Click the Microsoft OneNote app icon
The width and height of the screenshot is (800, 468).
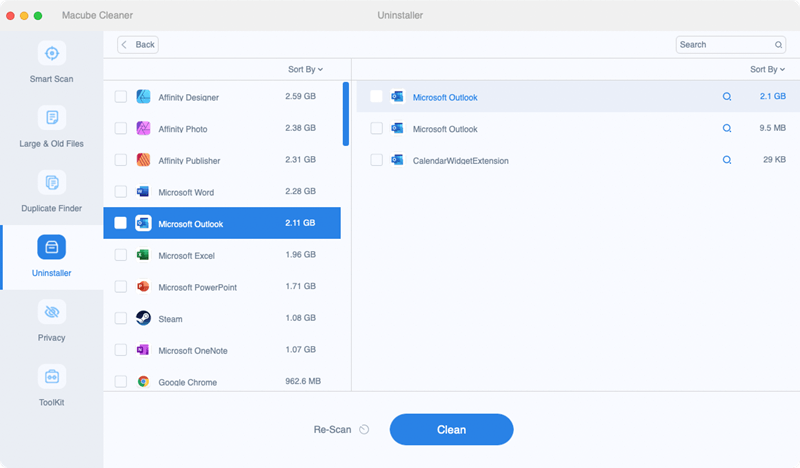143,350
